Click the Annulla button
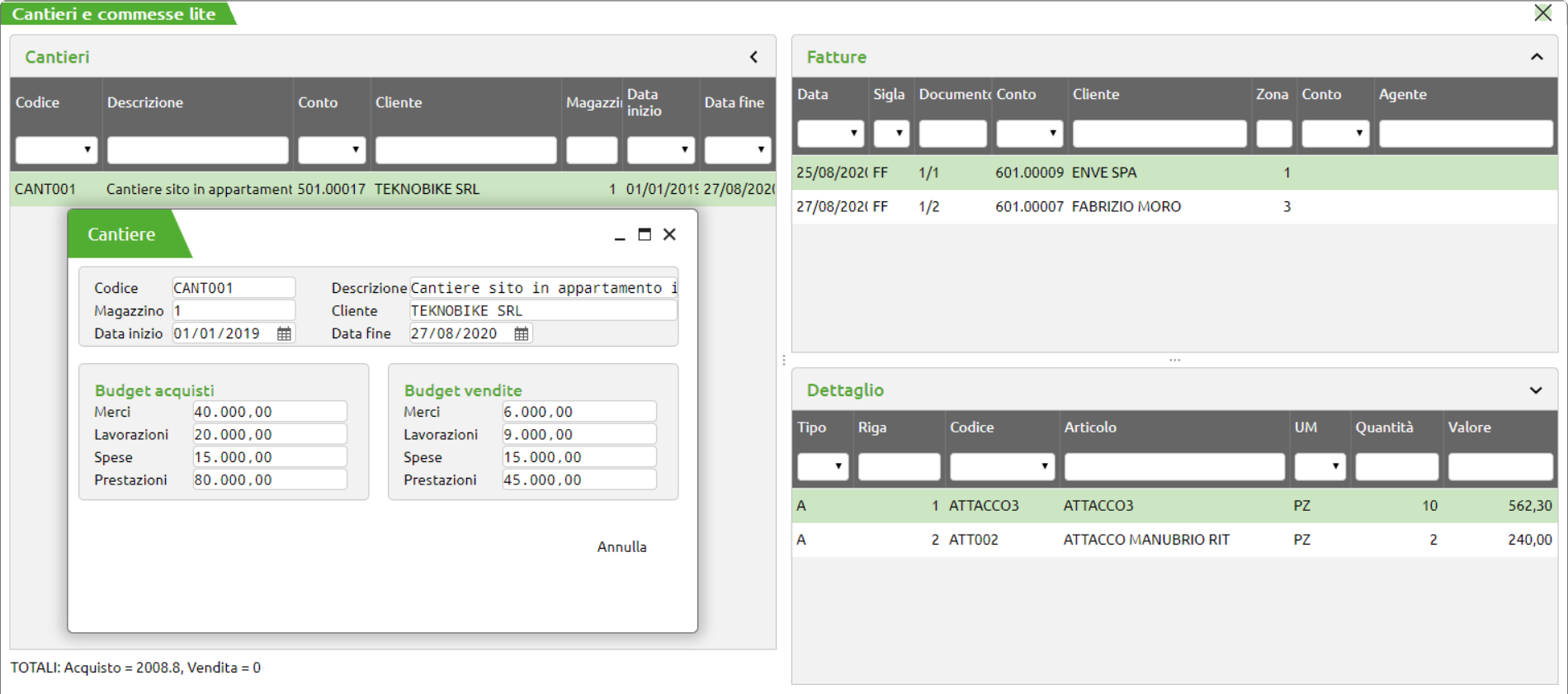The height and width of the screenshot is (694, 1568). click(x=621, y=547)
